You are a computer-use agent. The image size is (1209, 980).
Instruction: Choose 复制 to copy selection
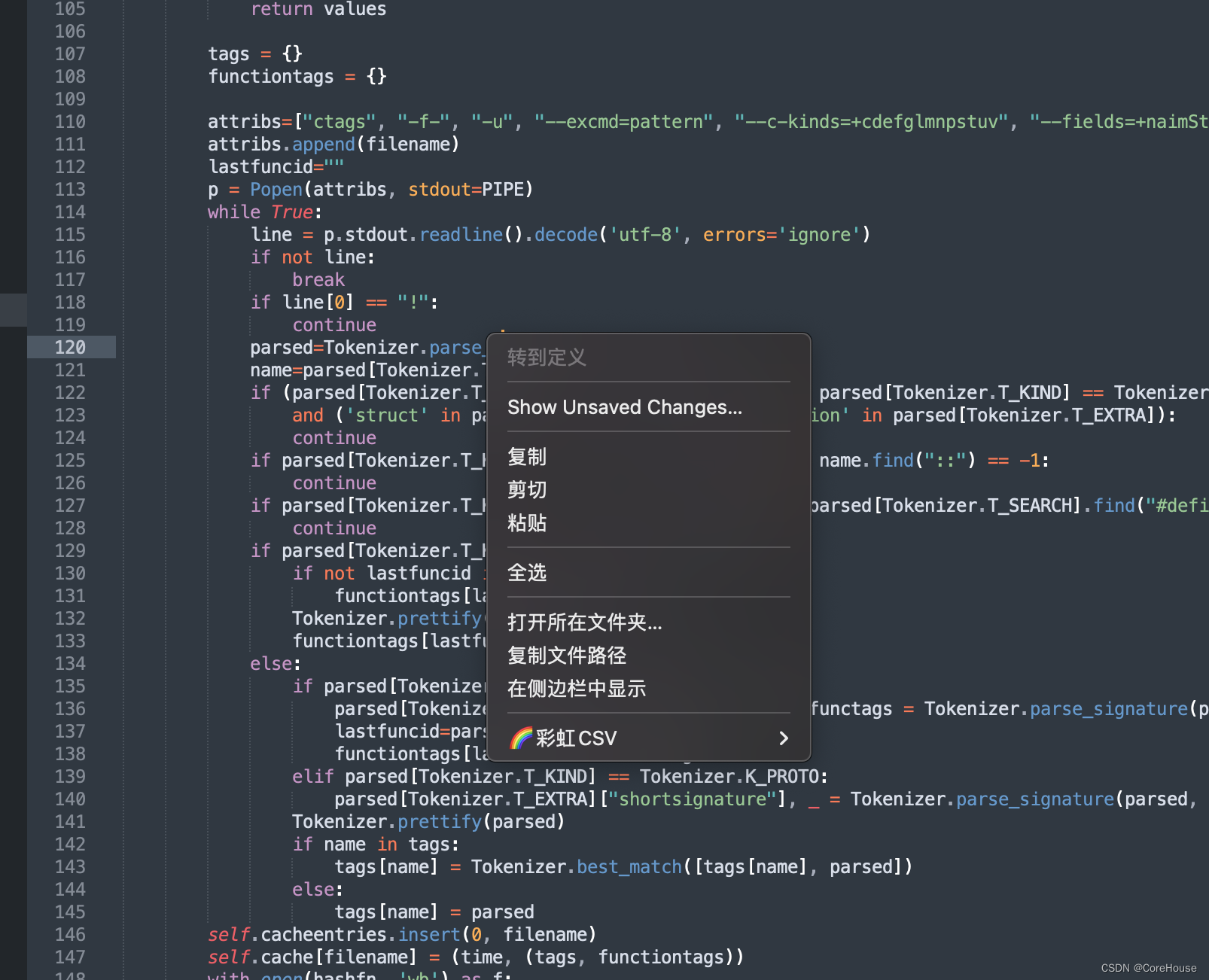tap(528, 457)
